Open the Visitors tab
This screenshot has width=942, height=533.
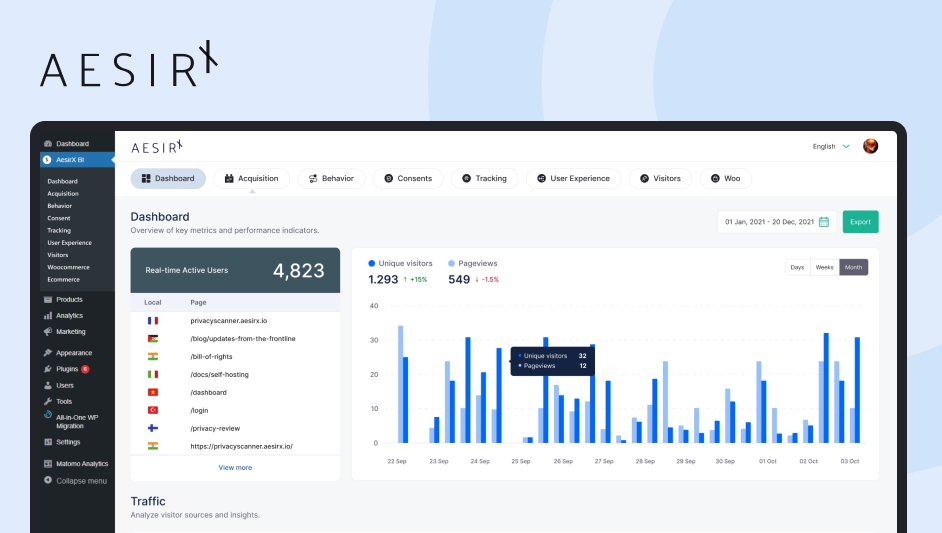(661, 178)
